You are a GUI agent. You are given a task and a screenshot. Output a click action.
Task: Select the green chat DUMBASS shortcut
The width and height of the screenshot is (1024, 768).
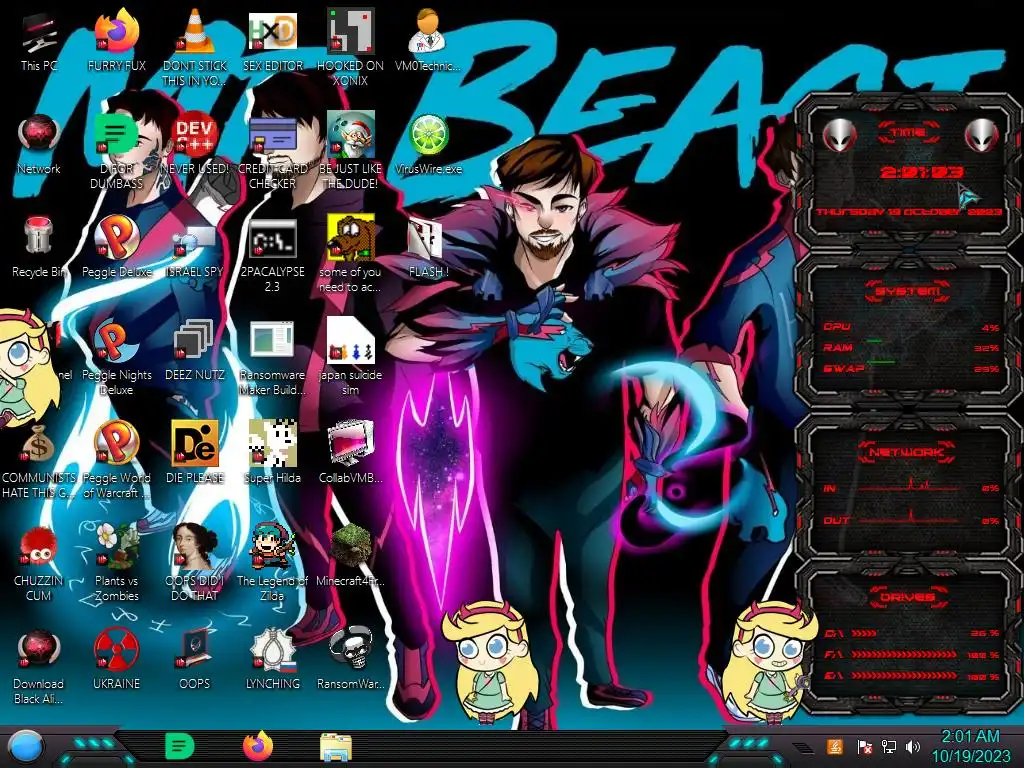[x=116, y=150]
